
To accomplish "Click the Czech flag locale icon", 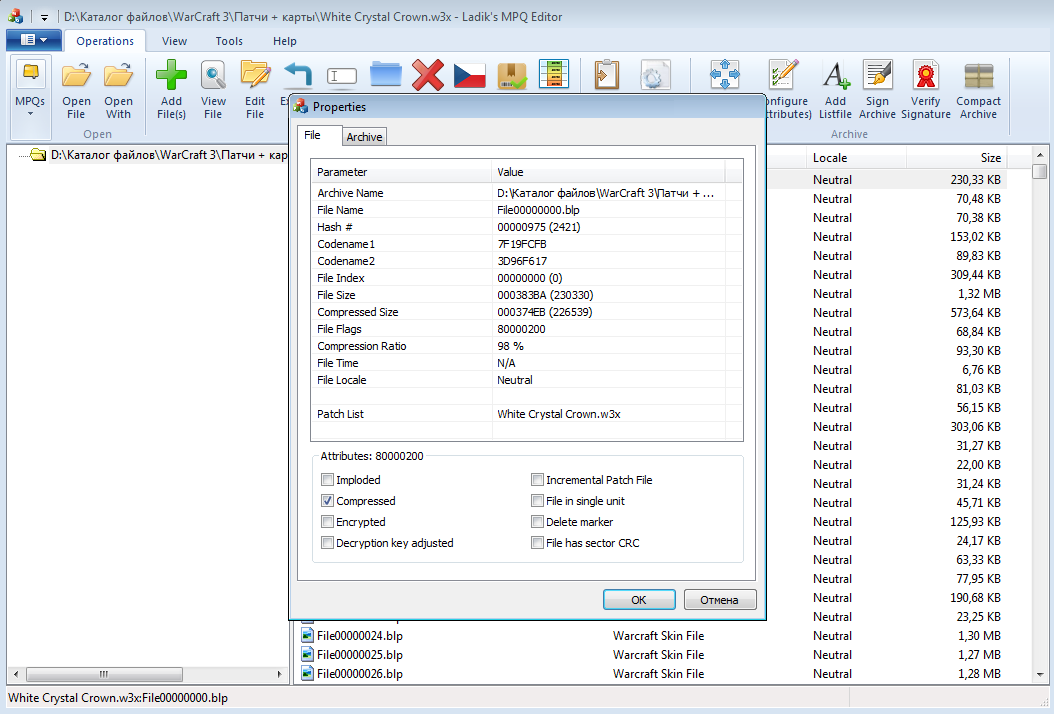I will click(x=469, y=75).
